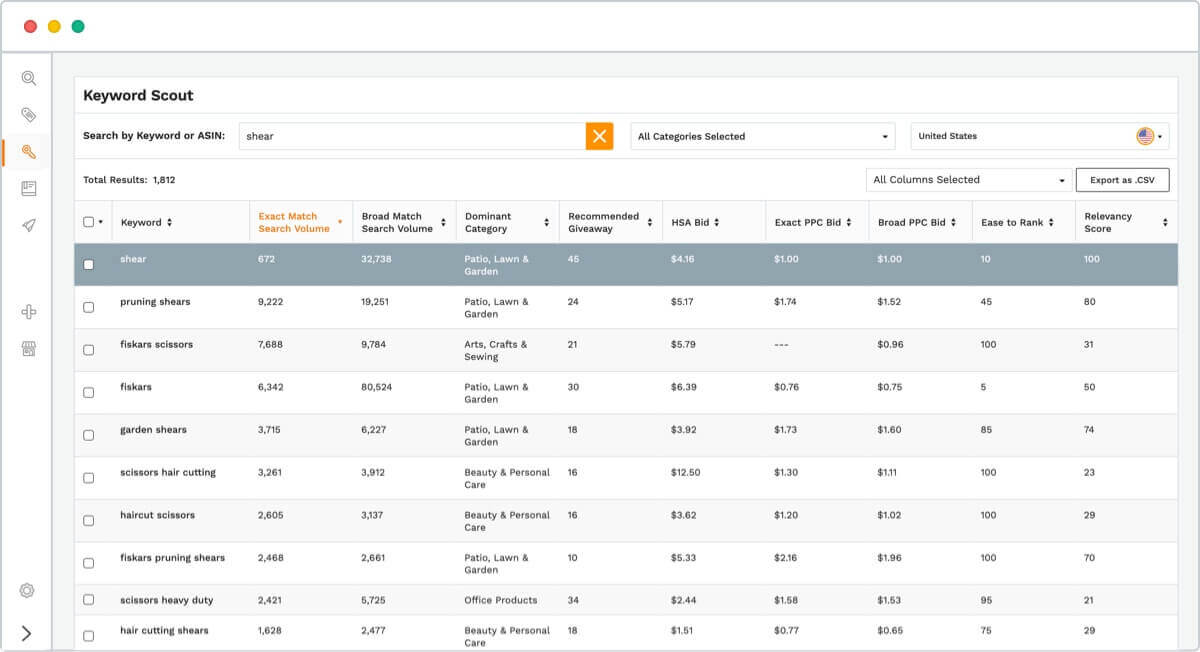Screen dimensions: 1200x652
Task: Click the scissors hair cutting keyword
Action: point(168,472)
